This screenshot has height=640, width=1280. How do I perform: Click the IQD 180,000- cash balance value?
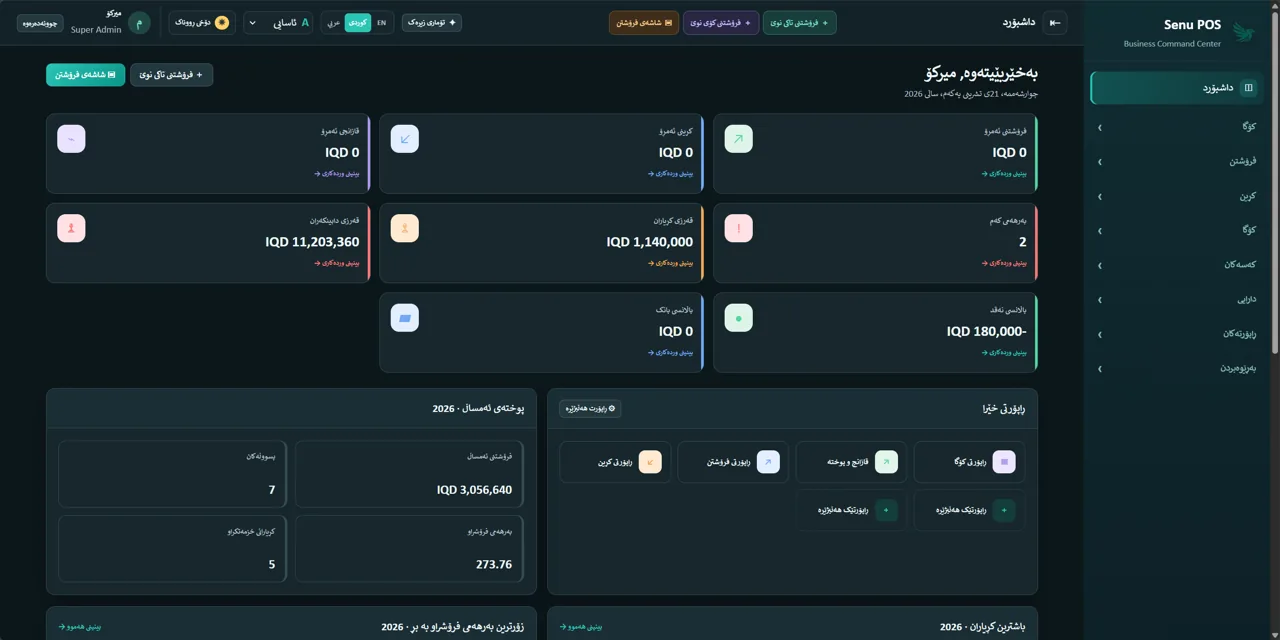pos(986,331)
